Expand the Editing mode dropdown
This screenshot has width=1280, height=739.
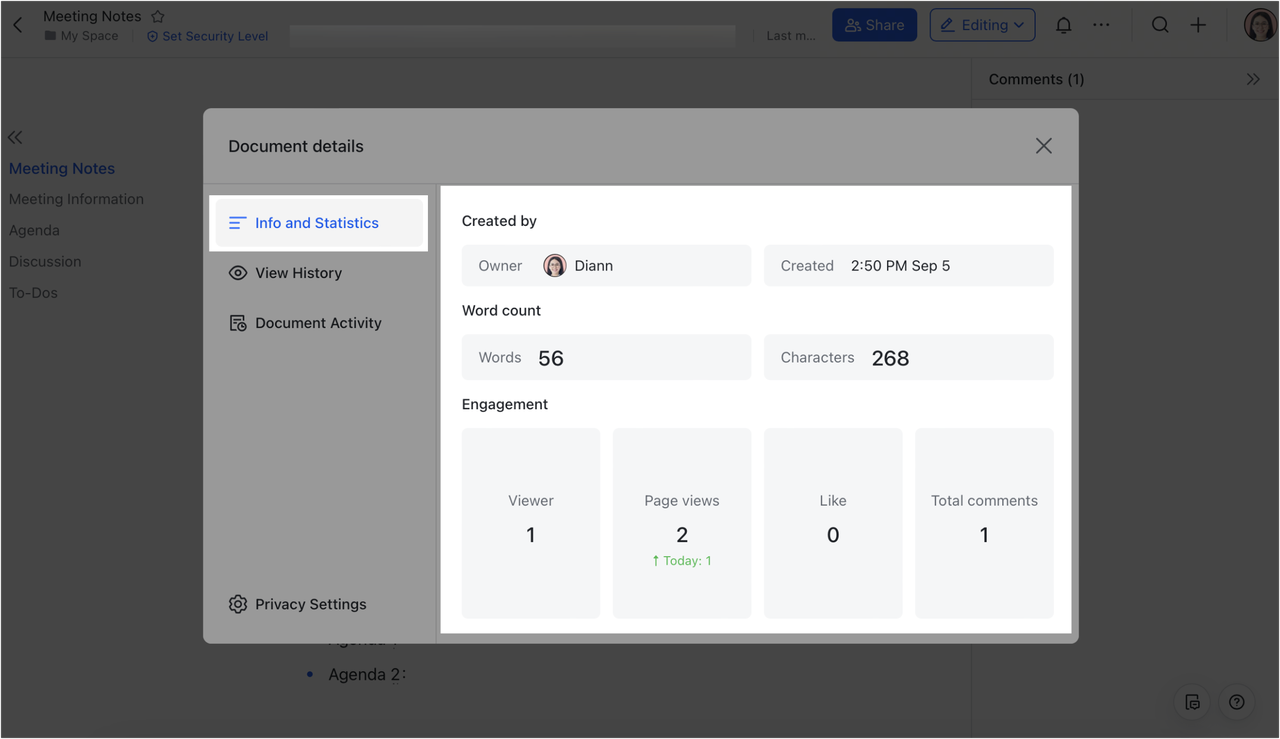pos(982,25)
